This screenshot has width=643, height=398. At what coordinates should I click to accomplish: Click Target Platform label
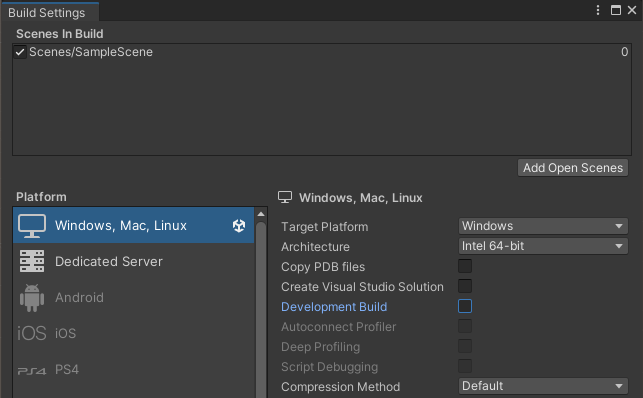tap(324, 227)
